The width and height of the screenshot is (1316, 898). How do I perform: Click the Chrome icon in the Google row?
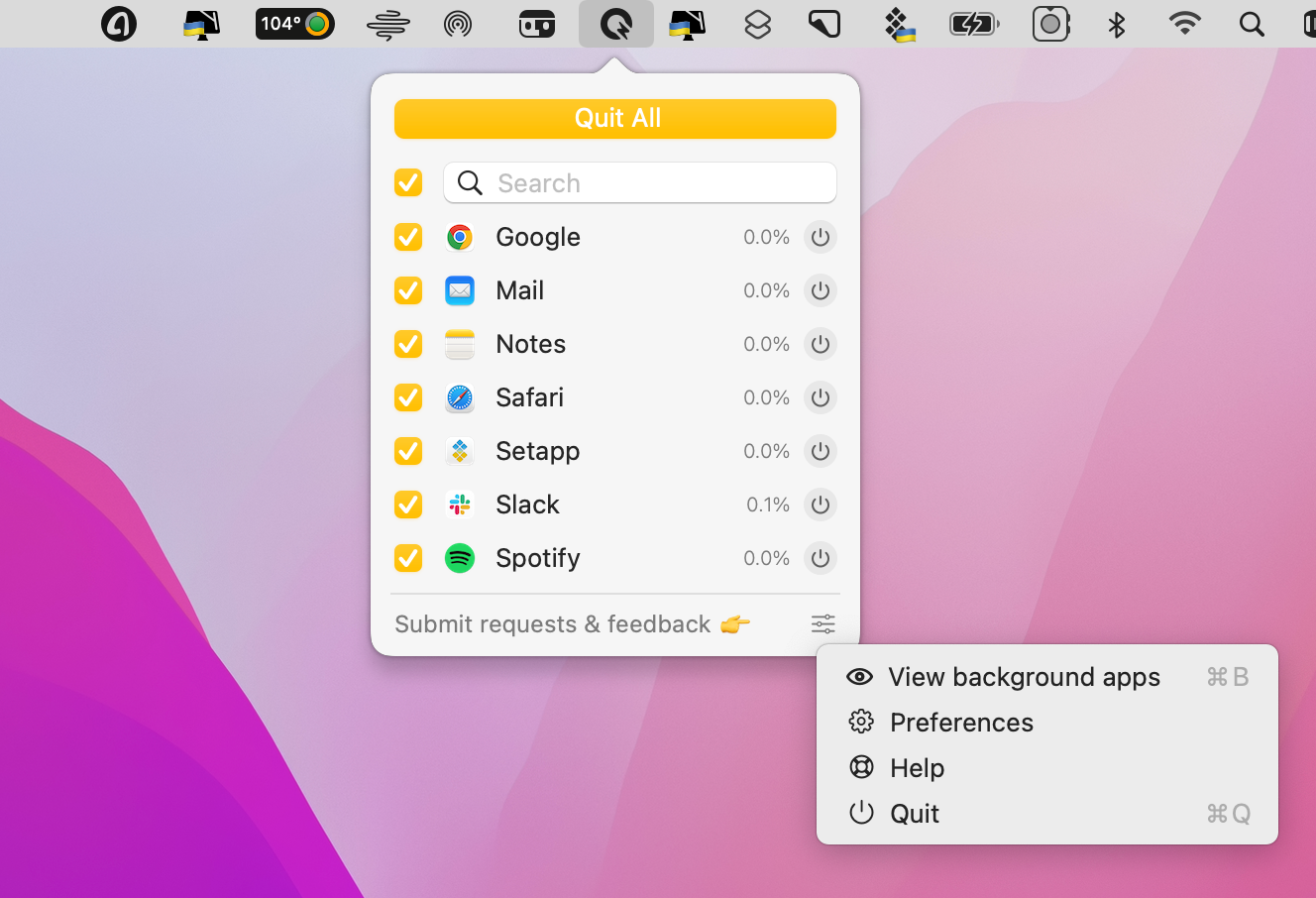[460, 237]
